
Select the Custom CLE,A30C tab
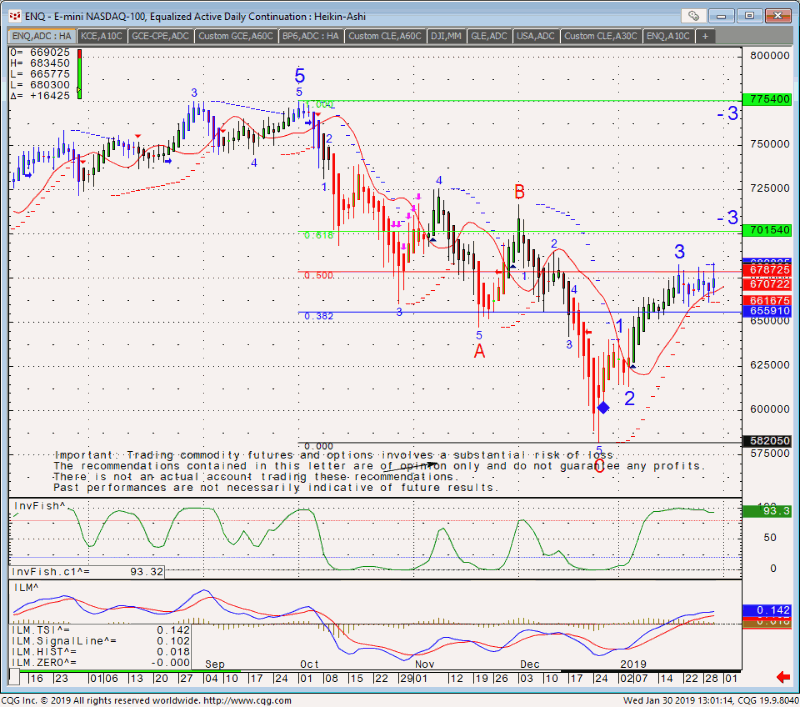tap(600, 36)
